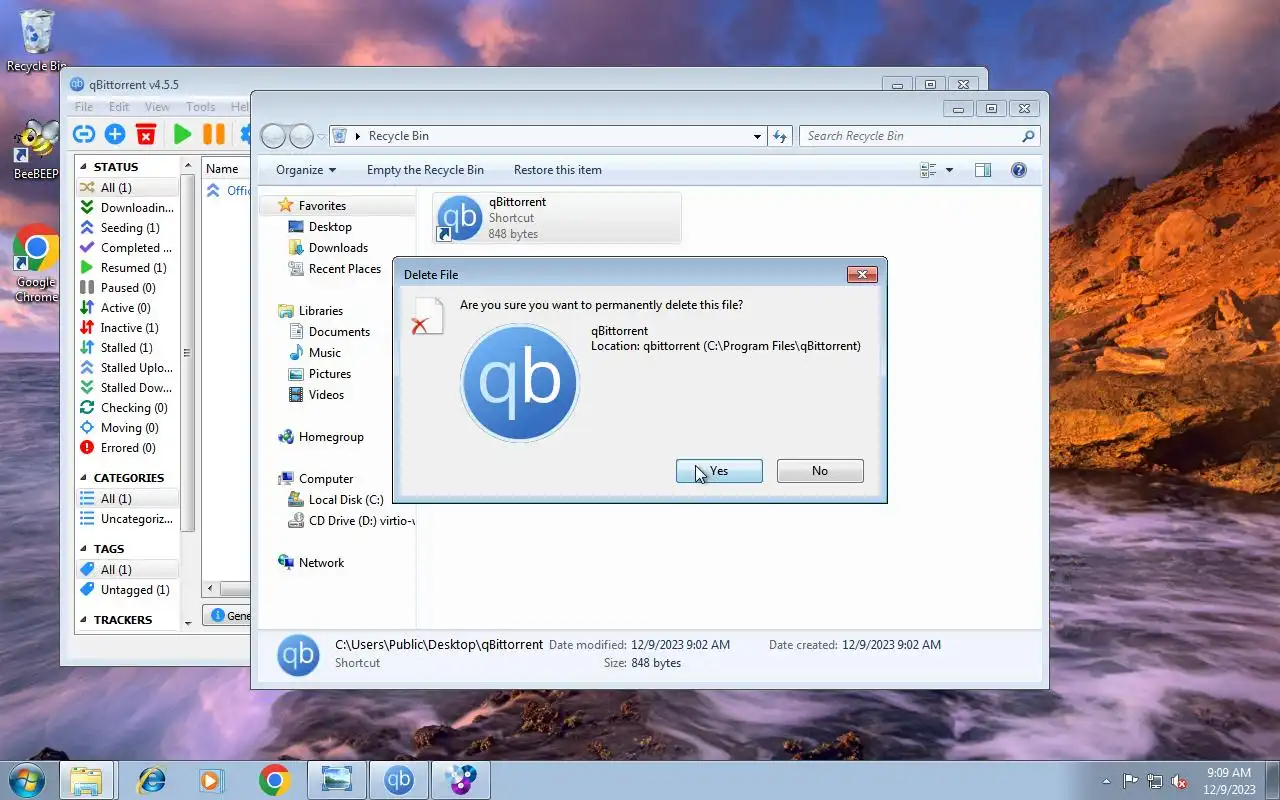Select the Seeding (1) status filter
The height and width of the screenshot is (800, 1280).
127,228
